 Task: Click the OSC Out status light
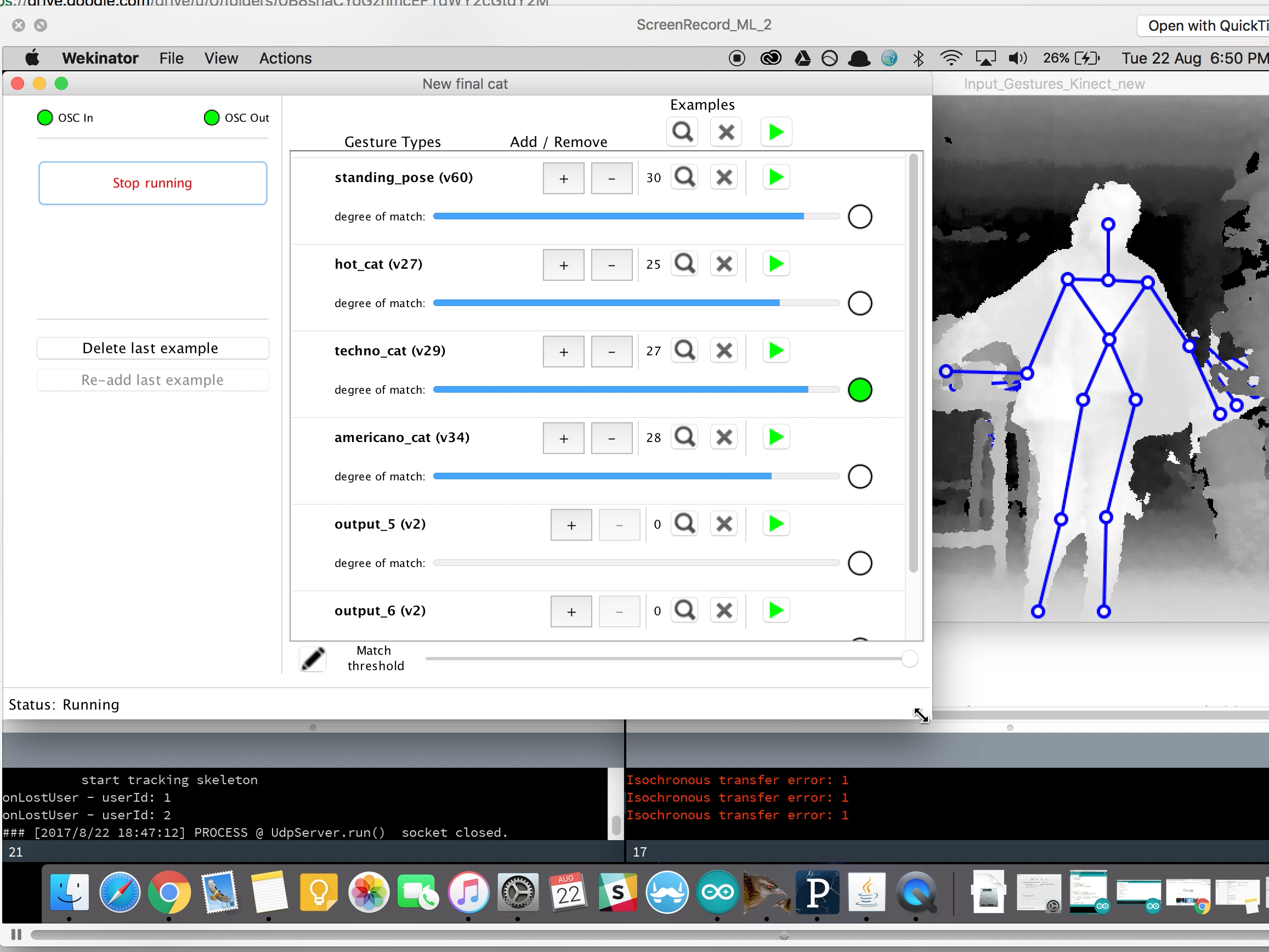pos(211,118)
